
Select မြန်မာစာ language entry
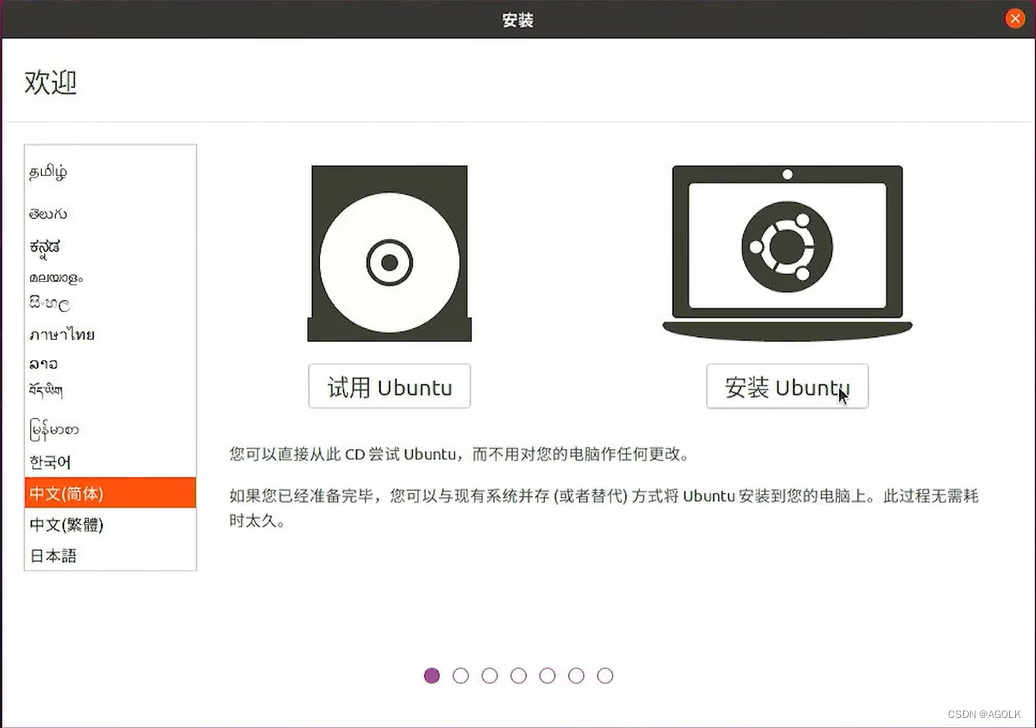coord(110,430)
